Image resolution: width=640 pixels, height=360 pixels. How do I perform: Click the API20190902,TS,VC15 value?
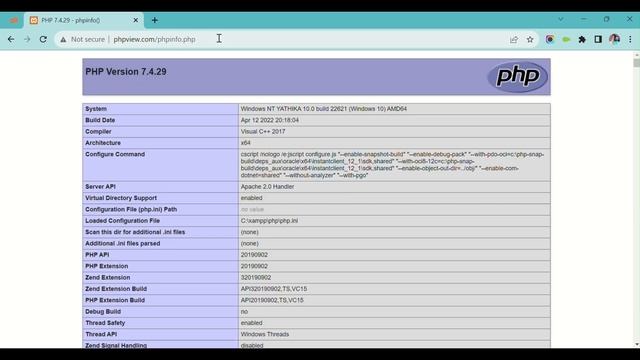272,300
